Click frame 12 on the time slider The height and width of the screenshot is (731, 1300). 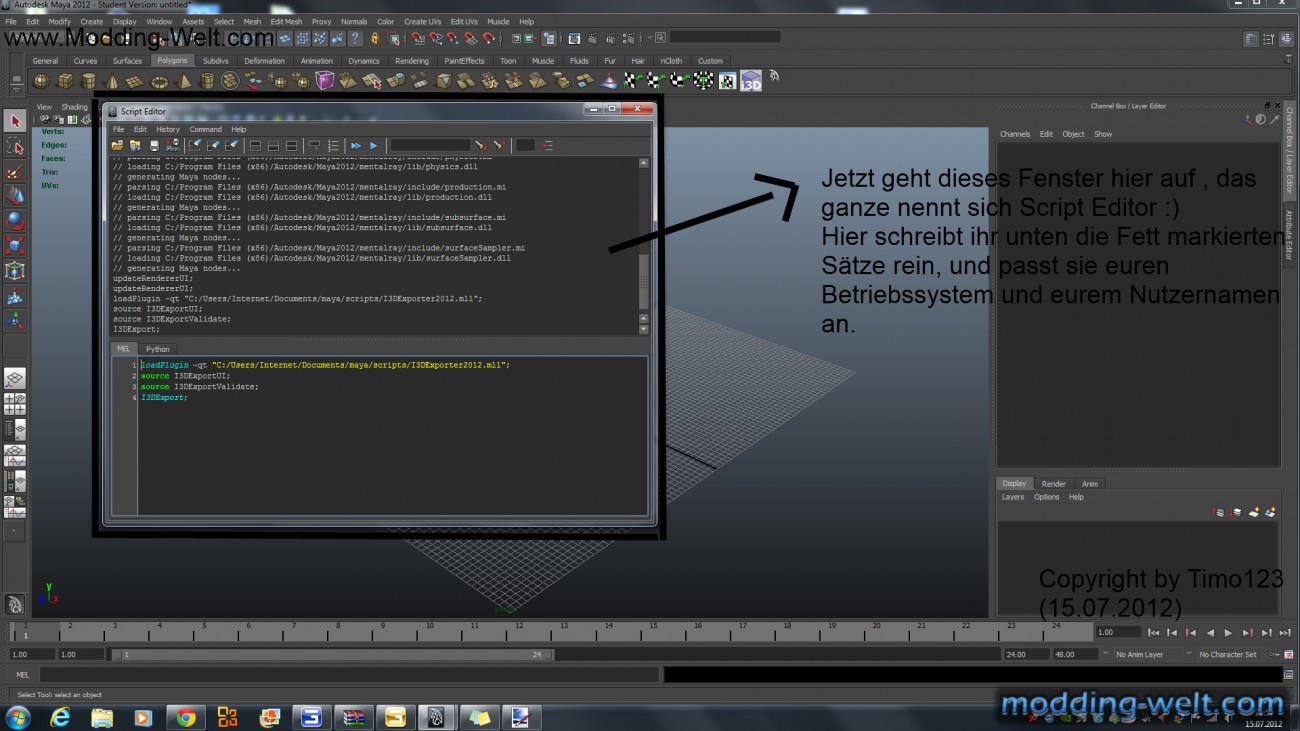519,631
